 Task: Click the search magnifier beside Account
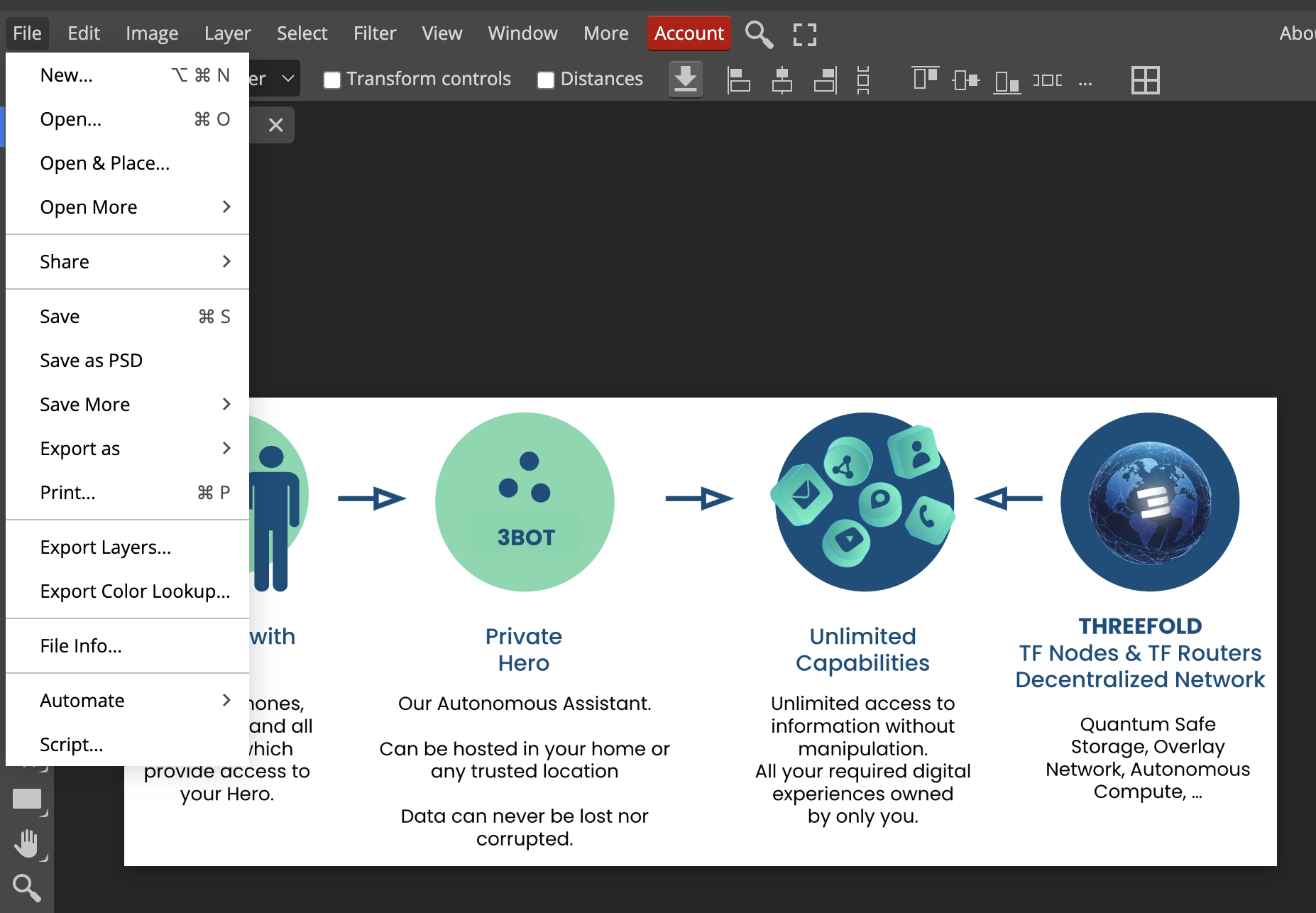(x=759, y=34)
